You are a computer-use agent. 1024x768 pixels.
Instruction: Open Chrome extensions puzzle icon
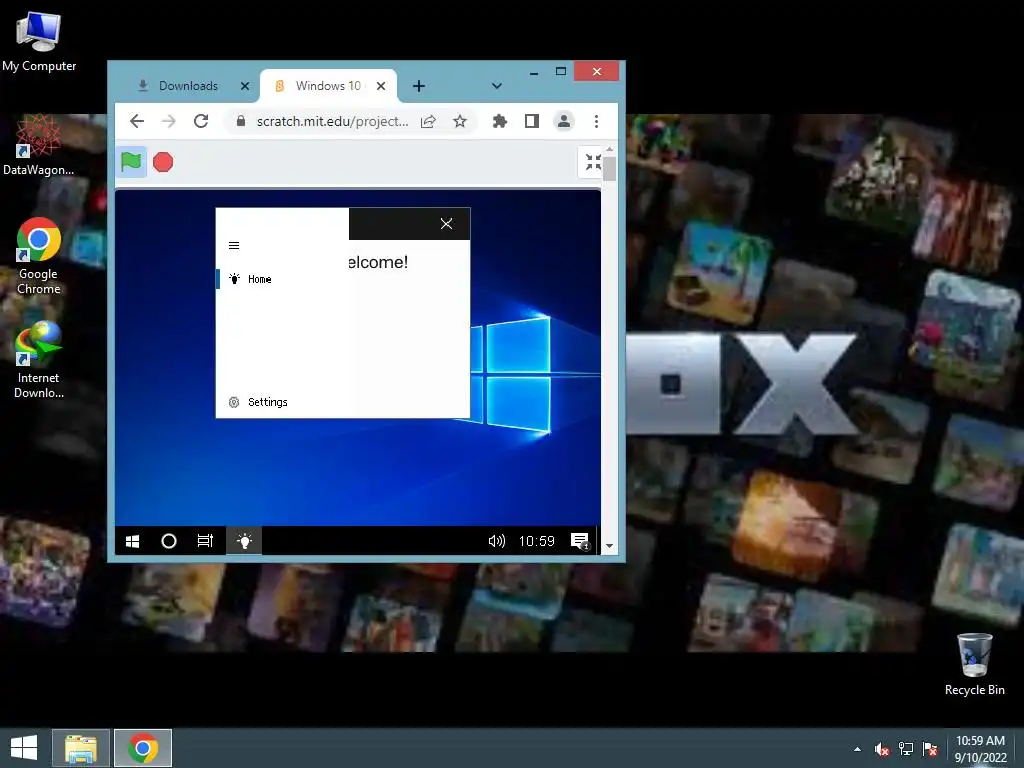(500, 121)
